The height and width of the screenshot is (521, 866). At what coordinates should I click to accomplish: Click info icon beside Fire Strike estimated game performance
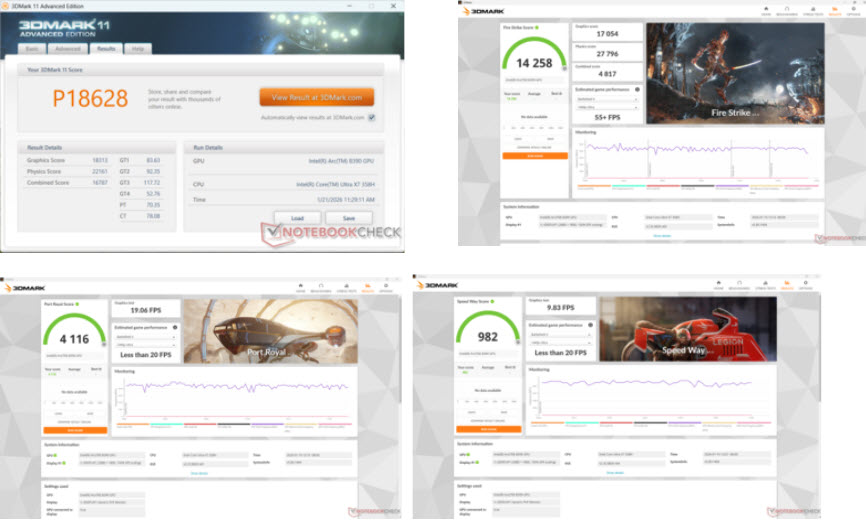click(x=637, y=90)
